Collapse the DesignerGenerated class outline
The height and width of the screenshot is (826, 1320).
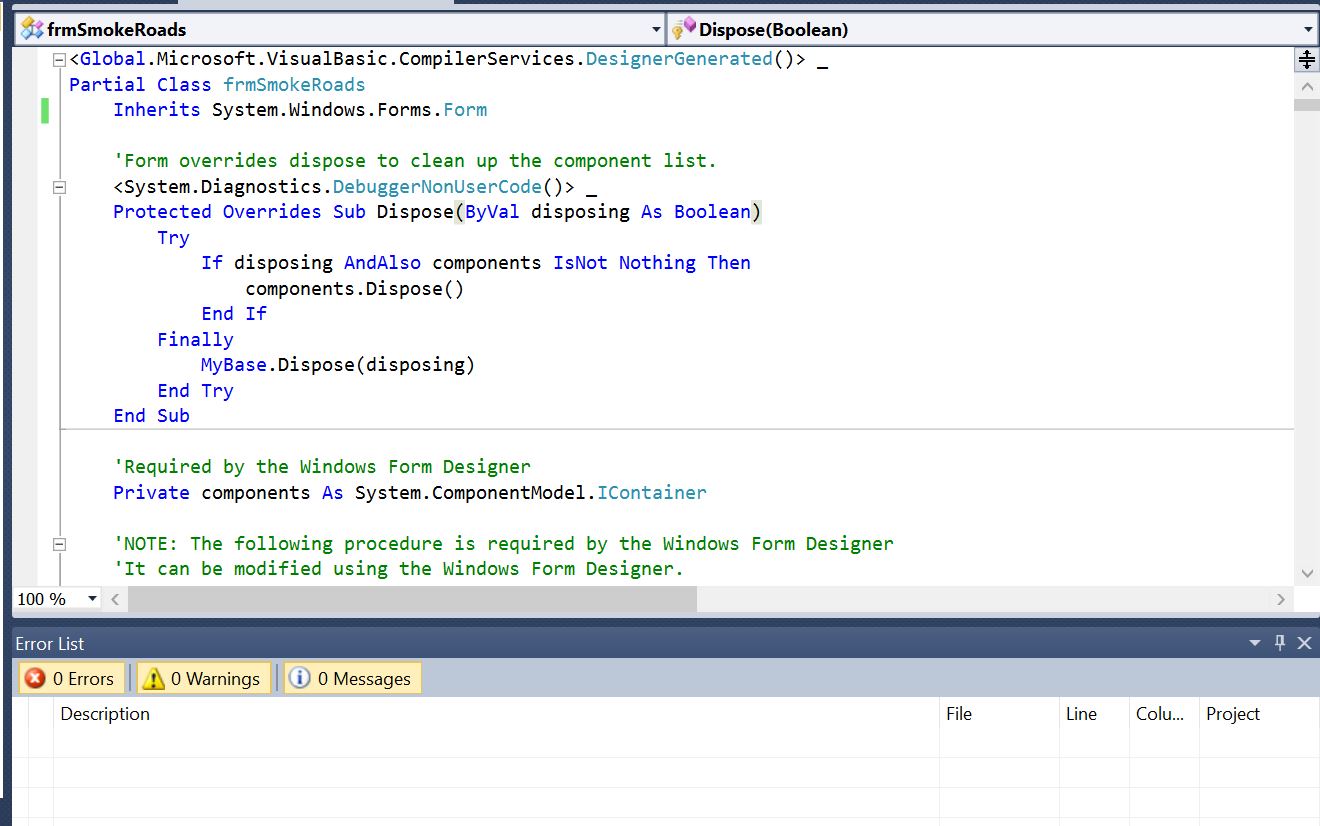tap(59, 59)
